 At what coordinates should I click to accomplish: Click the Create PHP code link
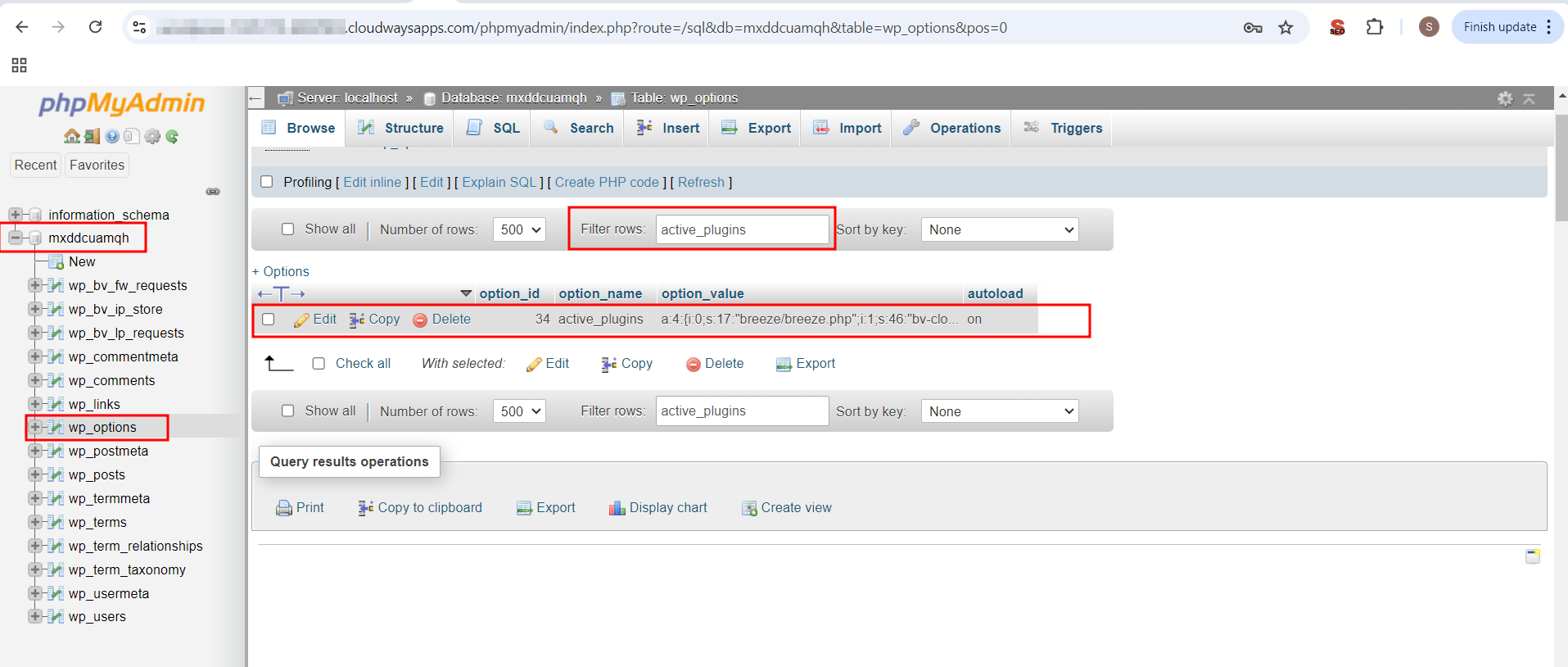tap(607, 182)
